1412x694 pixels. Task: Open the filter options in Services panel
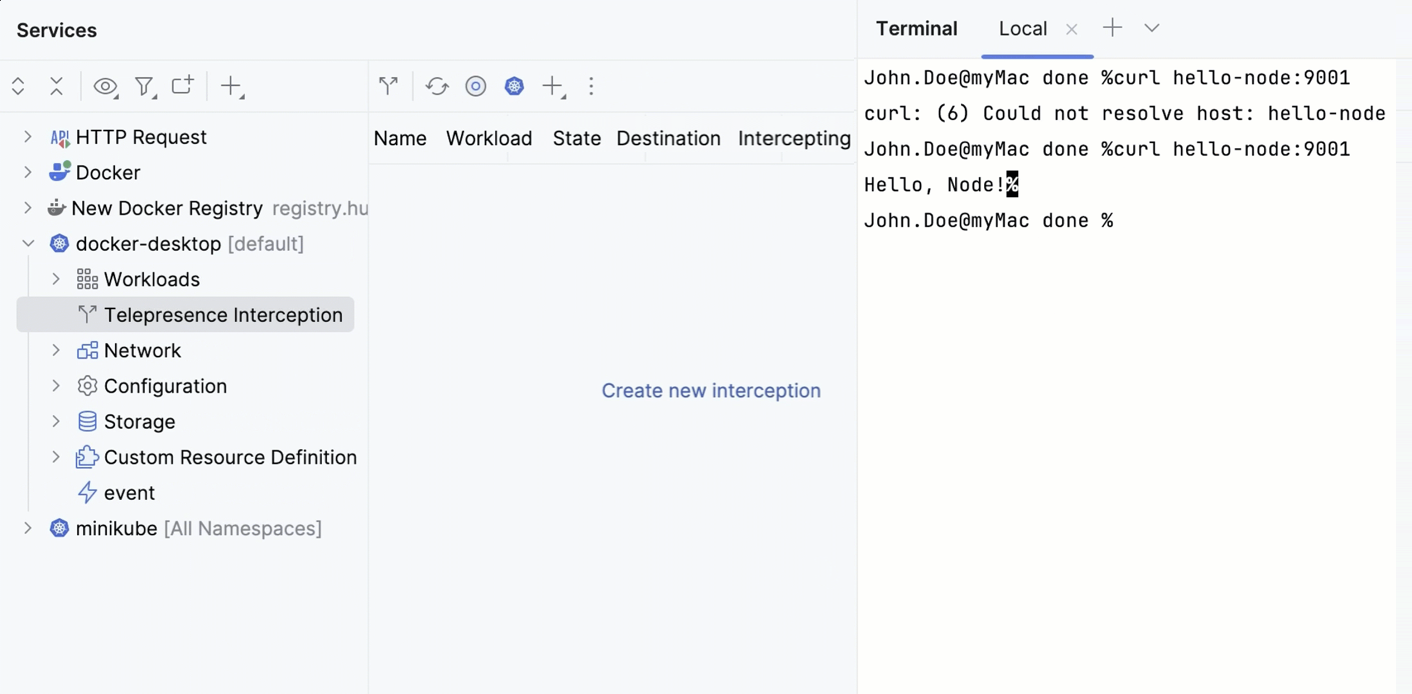click(x=145, y=86)
